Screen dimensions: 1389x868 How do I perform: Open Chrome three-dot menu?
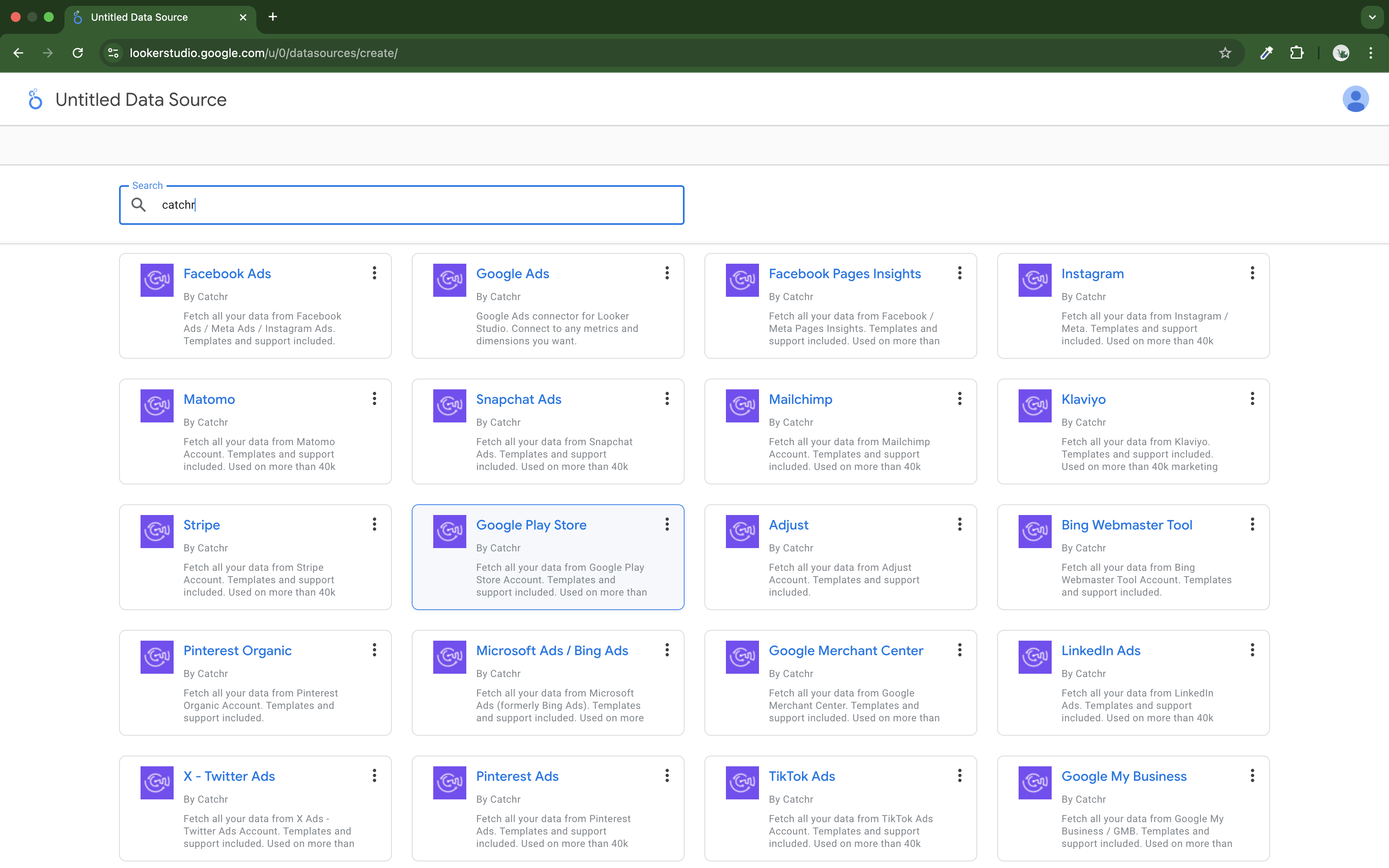[1371, 53]
